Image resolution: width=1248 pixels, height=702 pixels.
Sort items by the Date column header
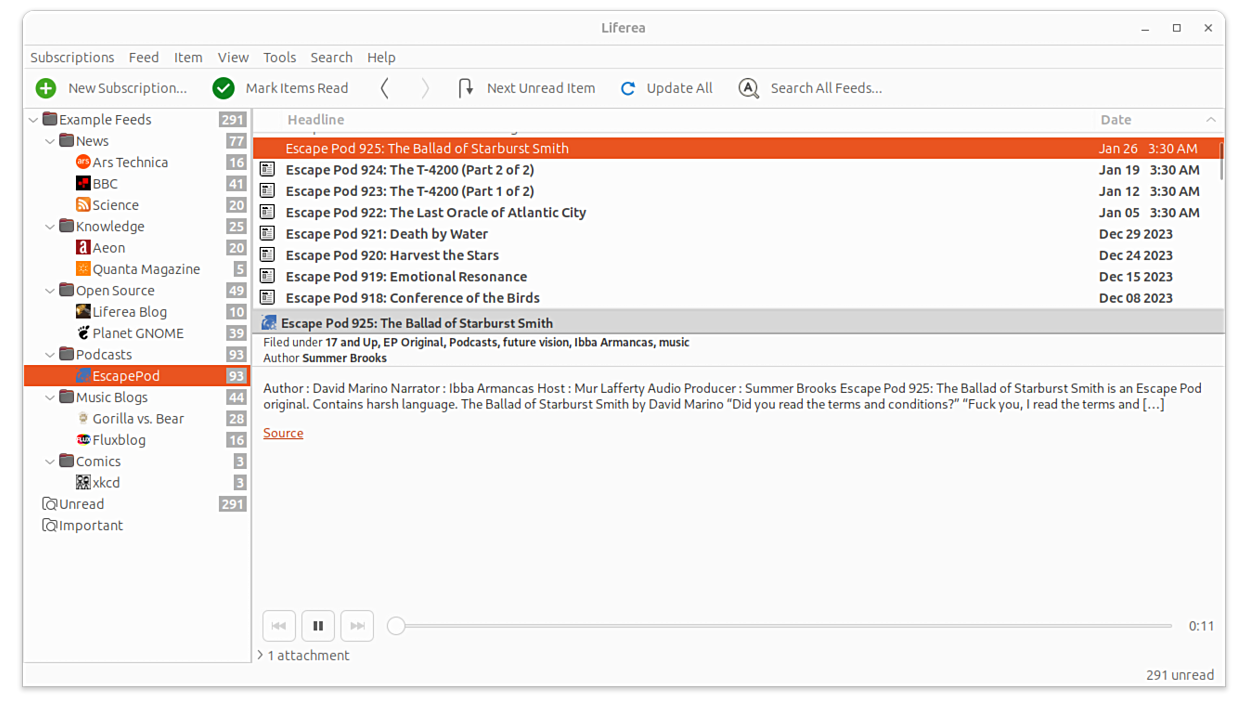click(x=1115, y=120)
